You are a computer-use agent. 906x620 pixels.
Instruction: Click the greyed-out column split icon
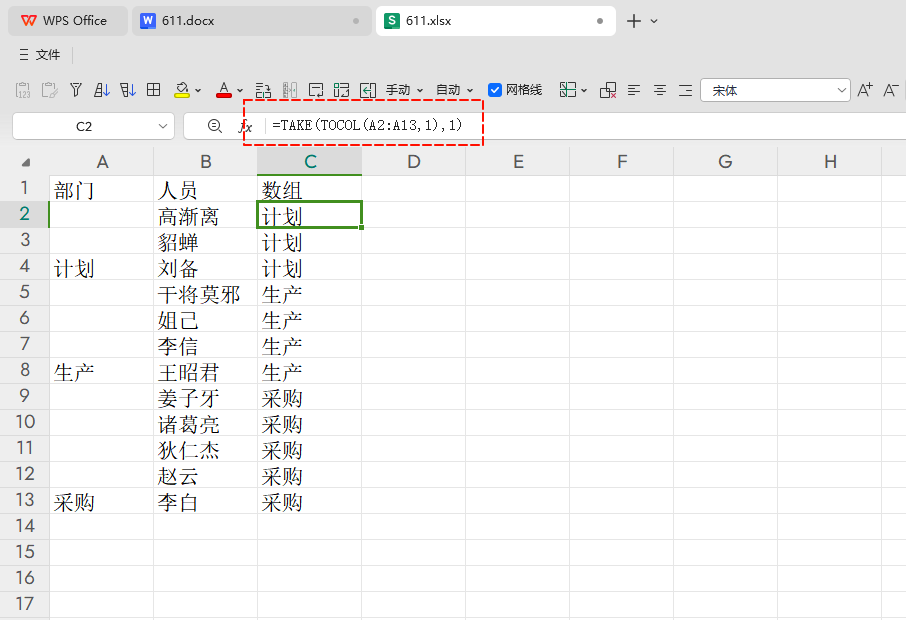[x=289, y=90]
